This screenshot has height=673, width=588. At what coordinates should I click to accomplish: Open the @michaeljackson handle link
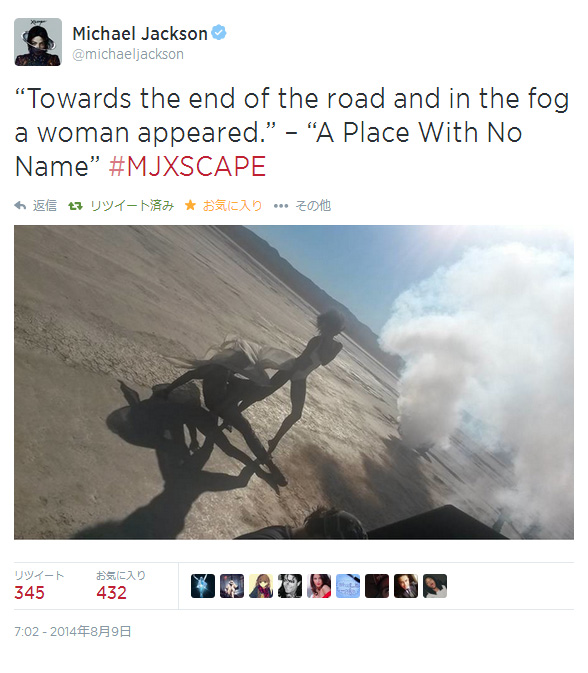(128, 54)
